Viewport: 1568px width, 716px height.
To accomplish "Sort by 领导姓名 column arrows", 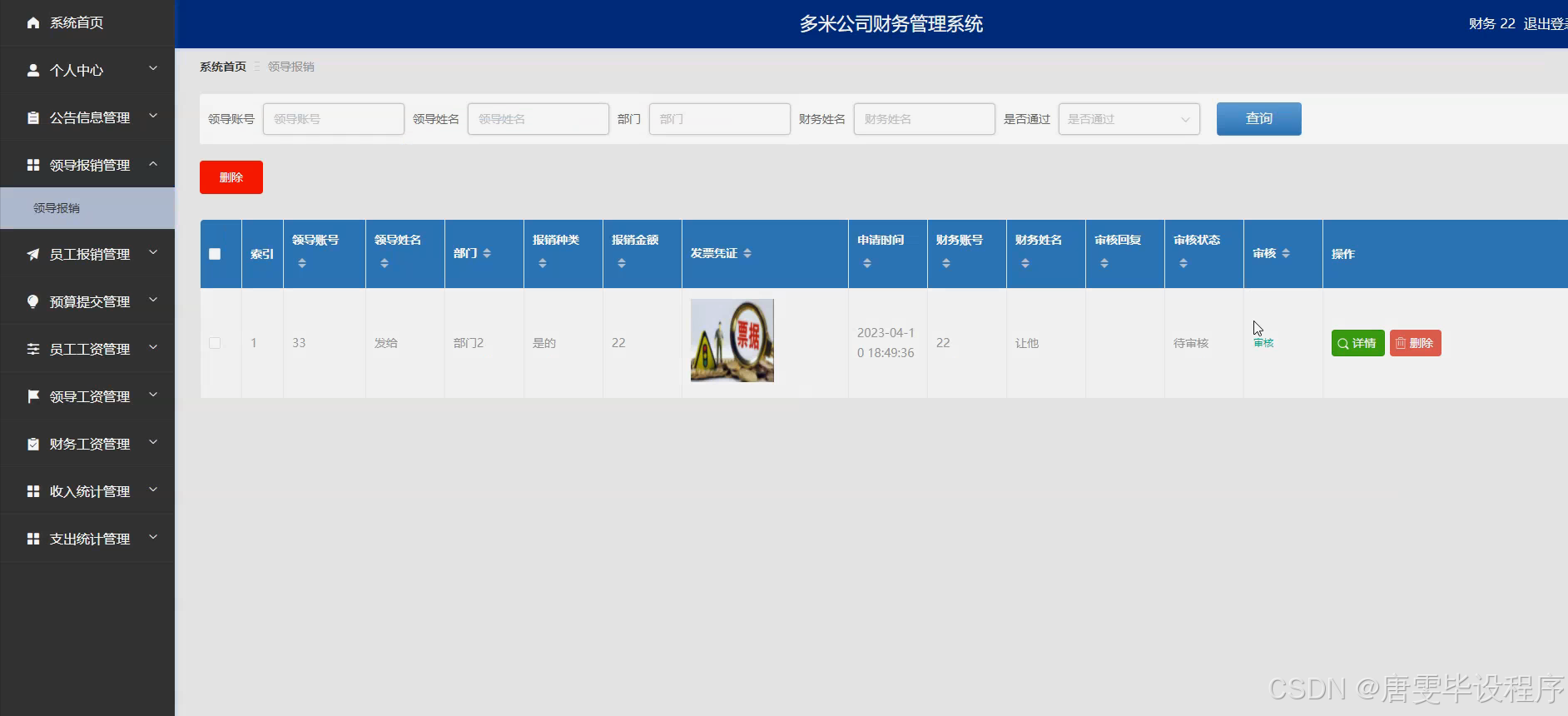I will (x=385, y=263).
